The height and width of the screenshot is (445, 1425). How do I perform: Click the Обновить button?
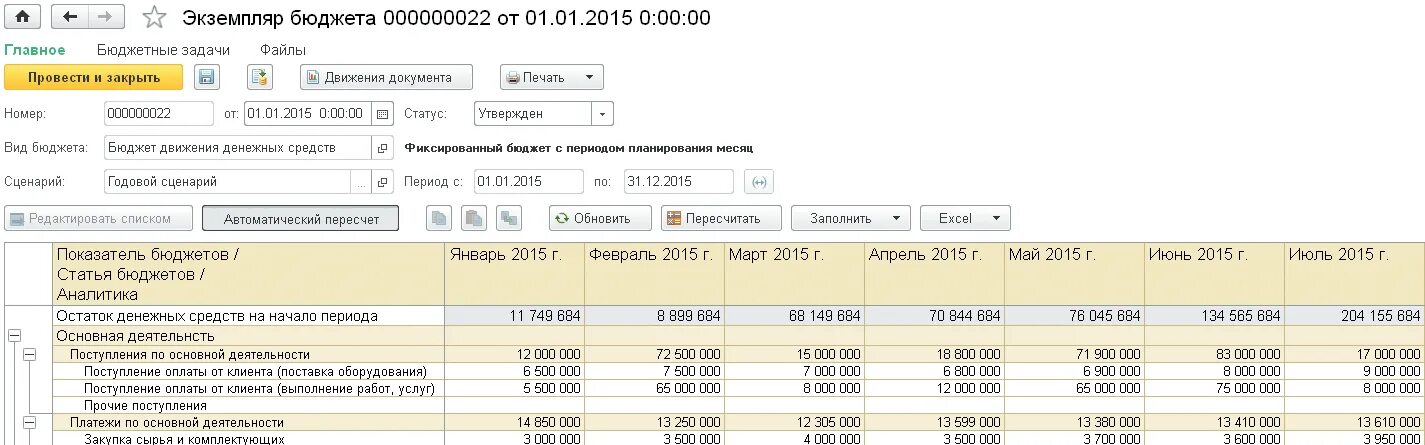point(600,218)
